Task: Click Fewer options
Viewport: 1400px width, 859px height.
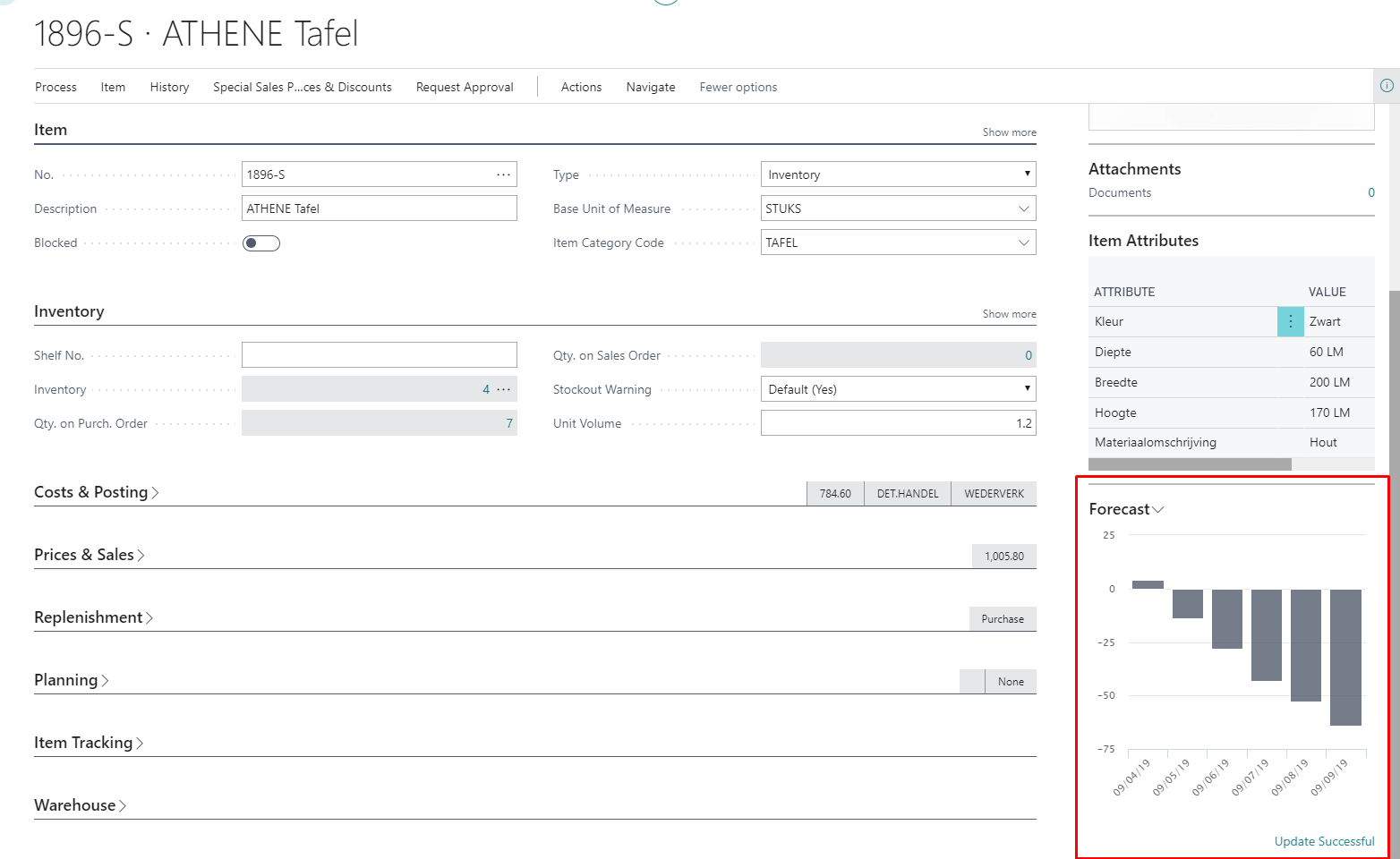Action: [738, 87]
